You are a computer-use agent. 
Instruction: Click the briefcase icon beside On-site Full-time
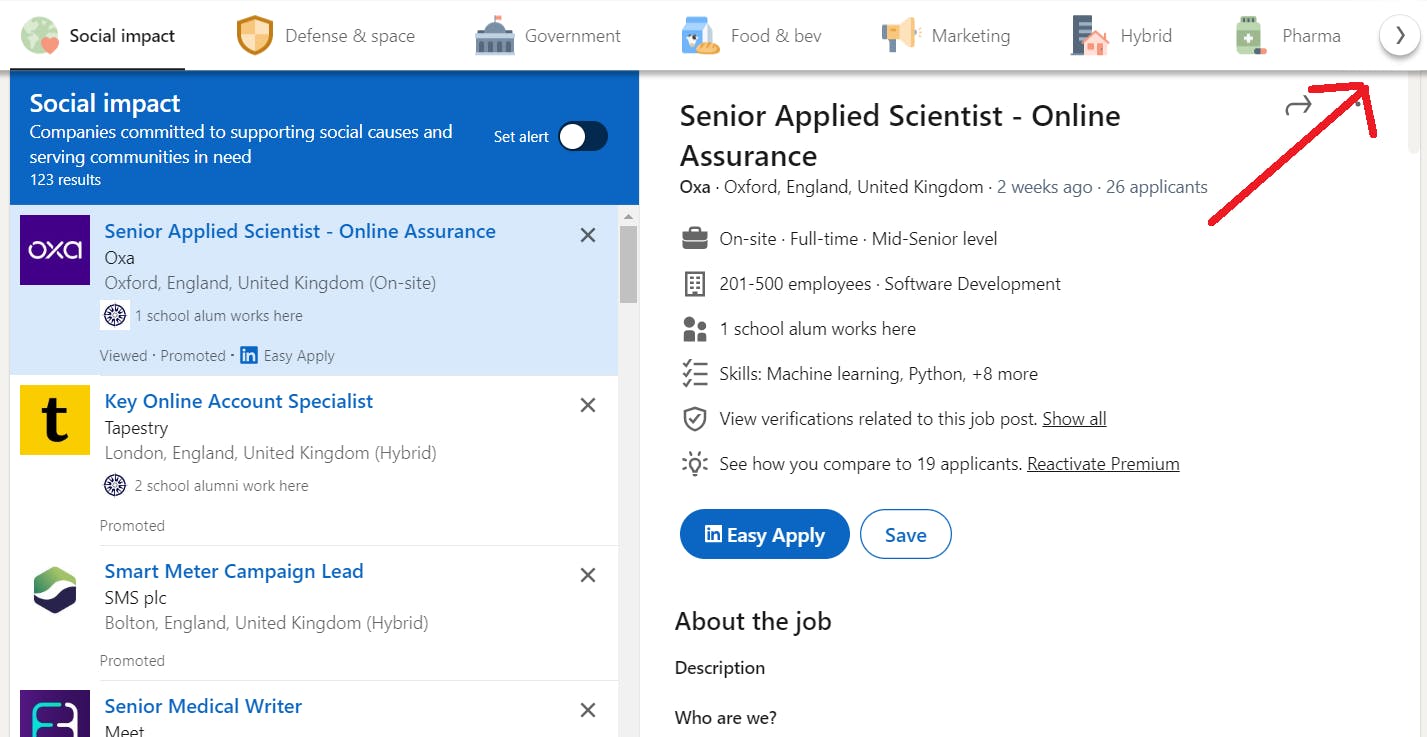click(x=694, y=239)
